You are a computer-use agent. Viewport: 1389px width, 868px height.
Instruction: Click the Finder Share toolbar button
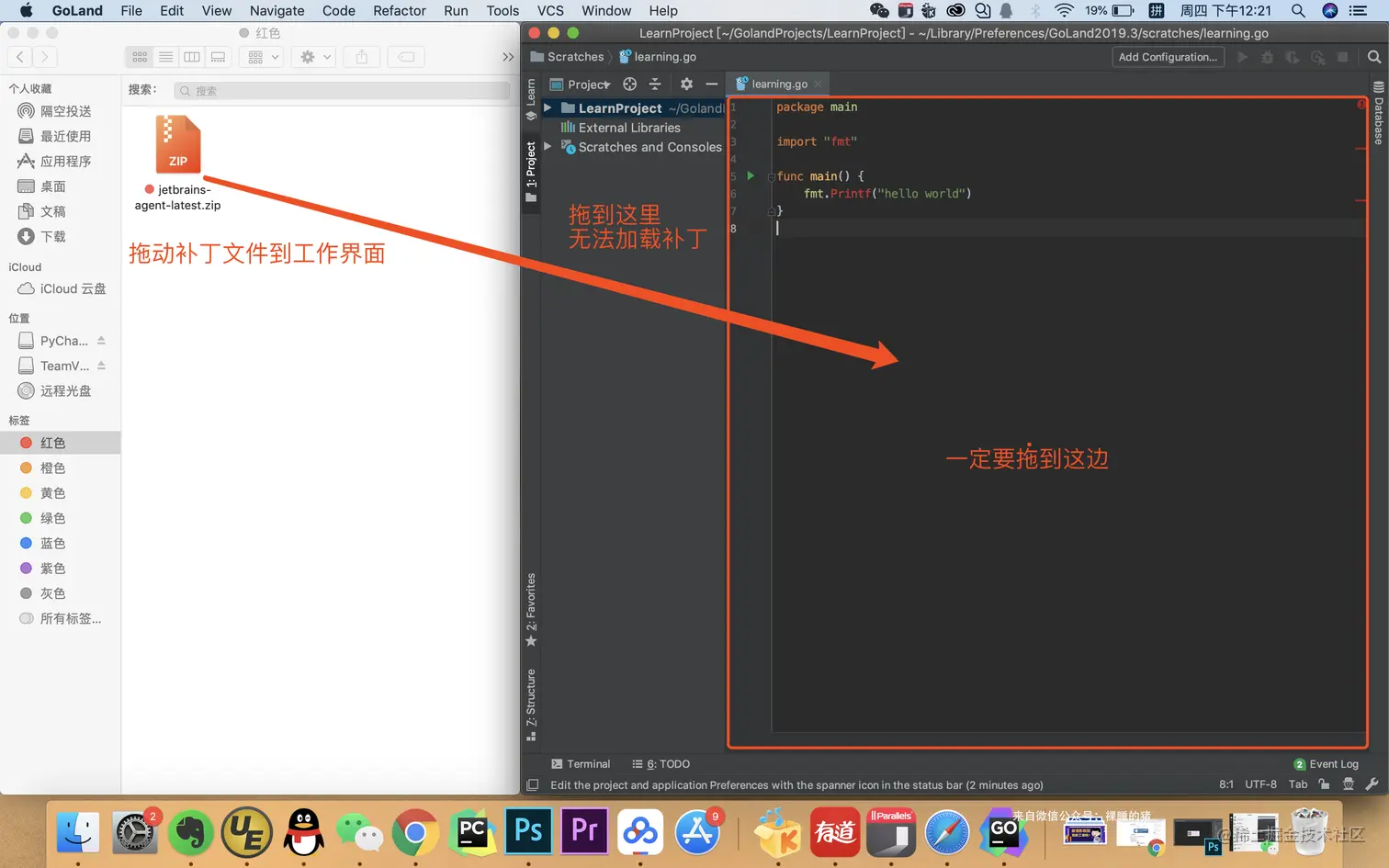(x=362, y=57)
